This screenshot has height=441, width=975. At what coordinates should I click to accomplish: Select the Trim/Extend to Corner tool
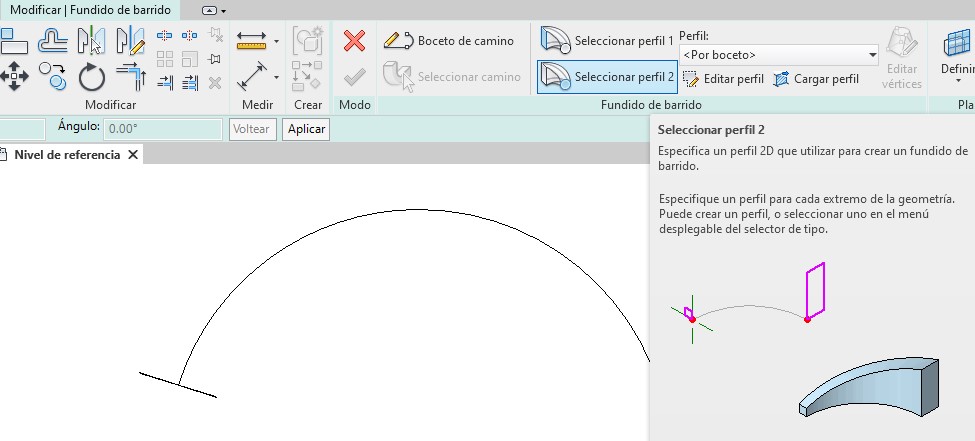pos(130,75)
